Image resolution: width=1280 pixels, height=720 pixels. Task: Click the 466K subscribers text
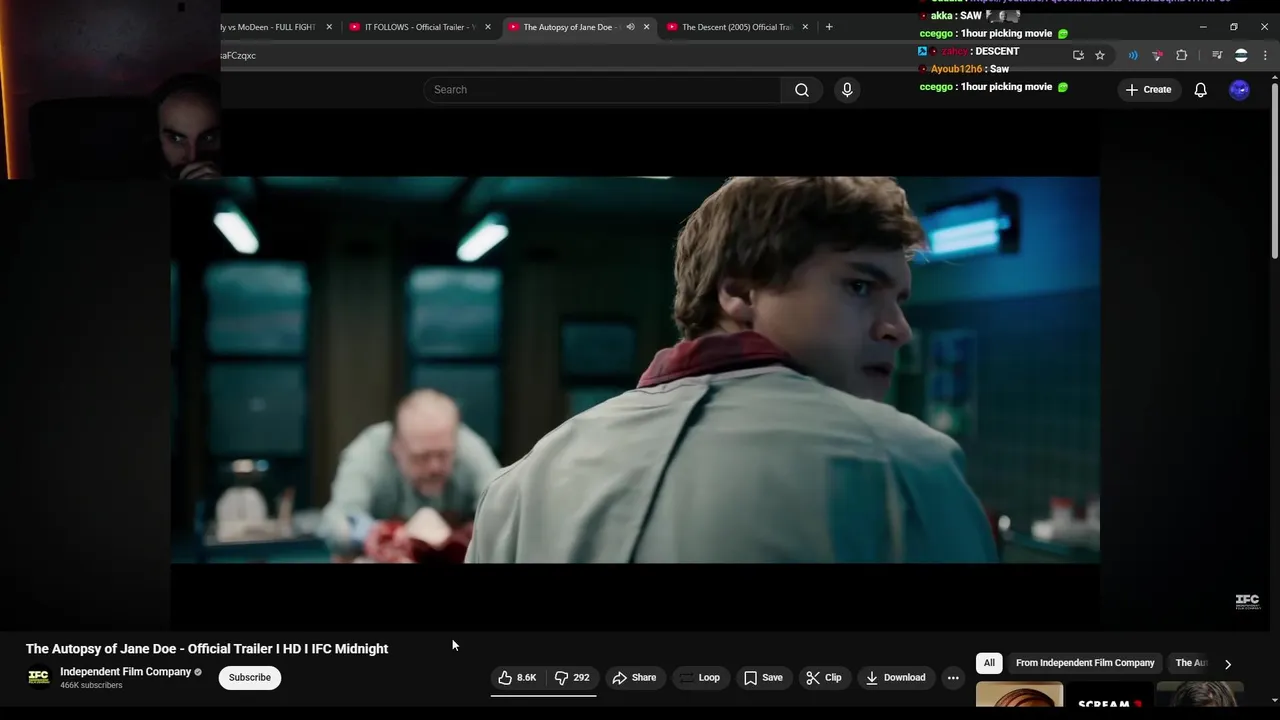(x=91, y=686)
